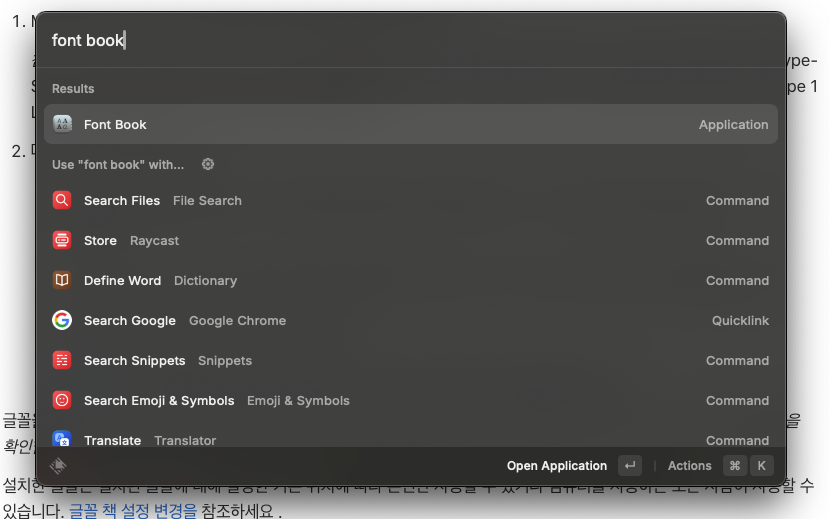Select the Search Google quicklink row

click(411, 320)
